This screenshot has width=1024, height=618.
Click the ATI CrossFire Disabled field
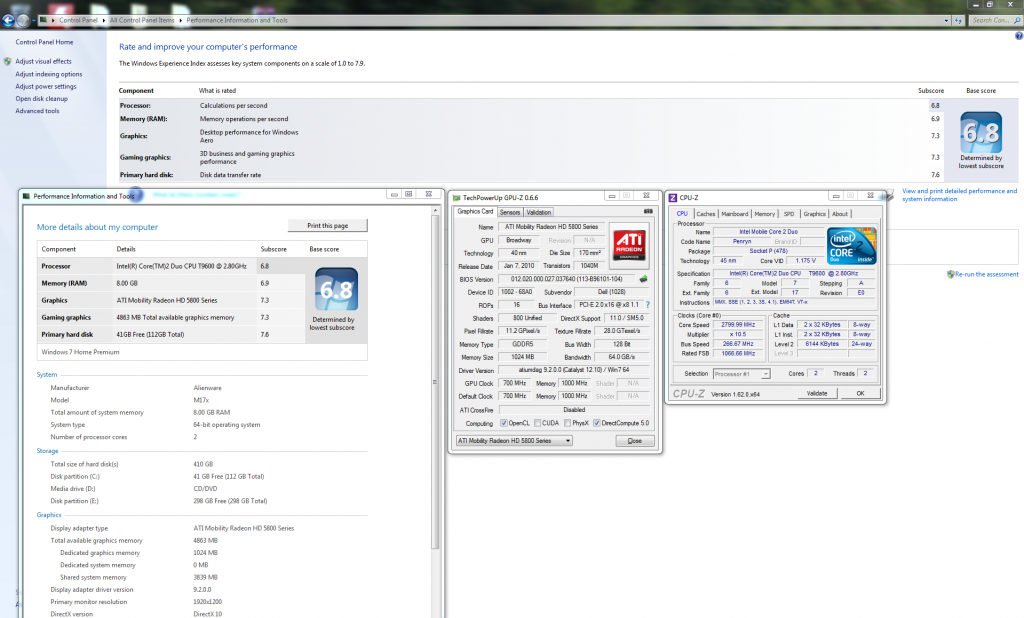coord(574,410)
